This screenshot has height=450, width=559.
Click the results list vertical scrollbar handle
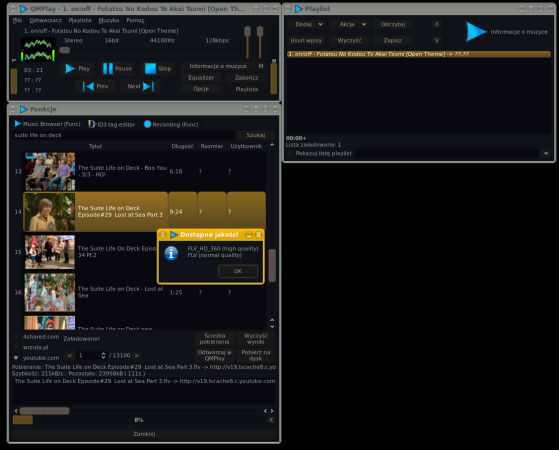[272, 265]
